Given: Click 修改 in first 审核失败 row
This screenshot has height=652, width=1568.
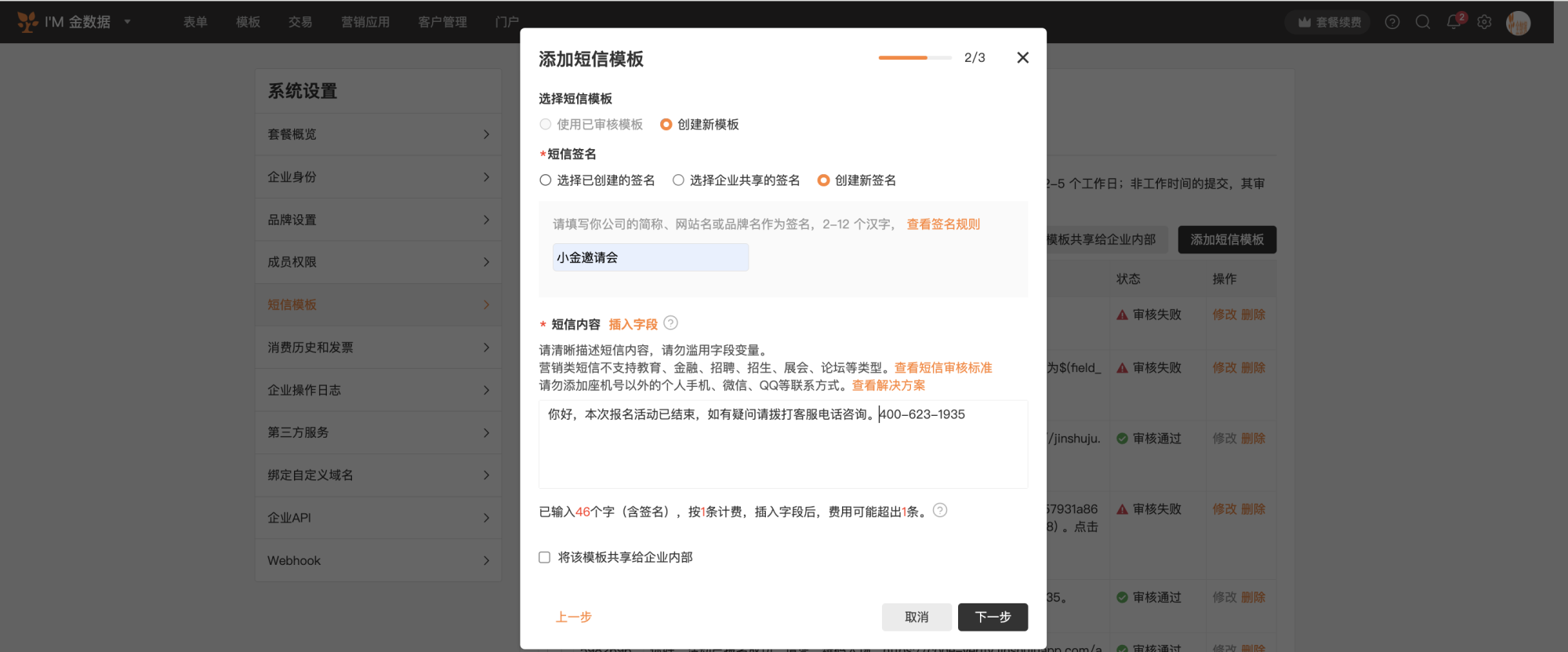Looking at the screenshot, I should (1224, 315).
